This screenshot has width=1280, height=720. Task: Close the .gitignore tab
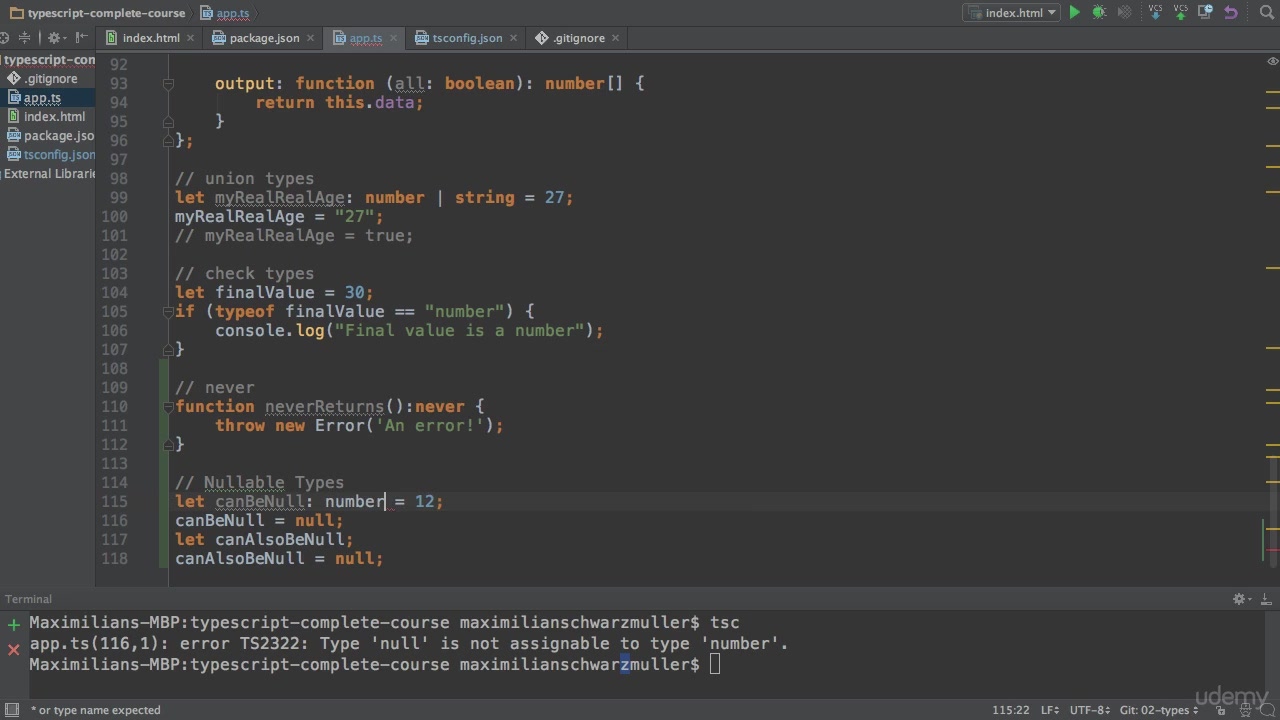(615, 38)
